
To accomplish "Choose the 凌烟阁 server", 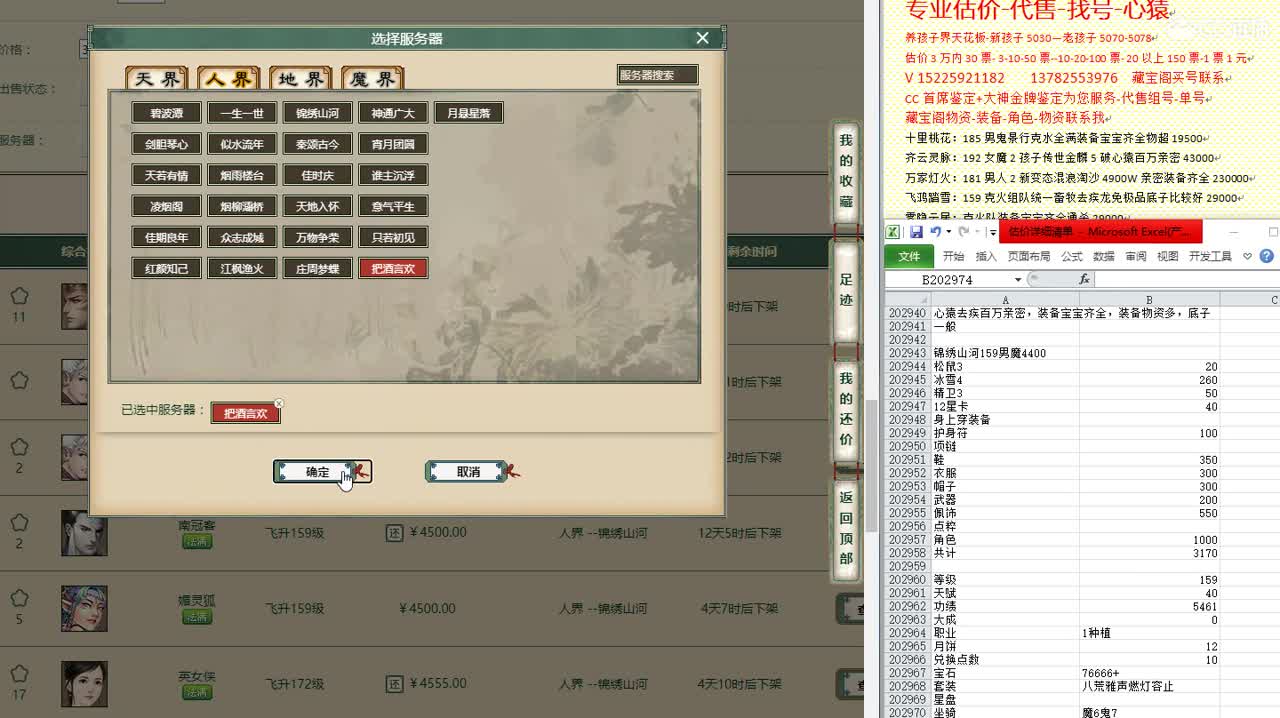I will [166, 206].
